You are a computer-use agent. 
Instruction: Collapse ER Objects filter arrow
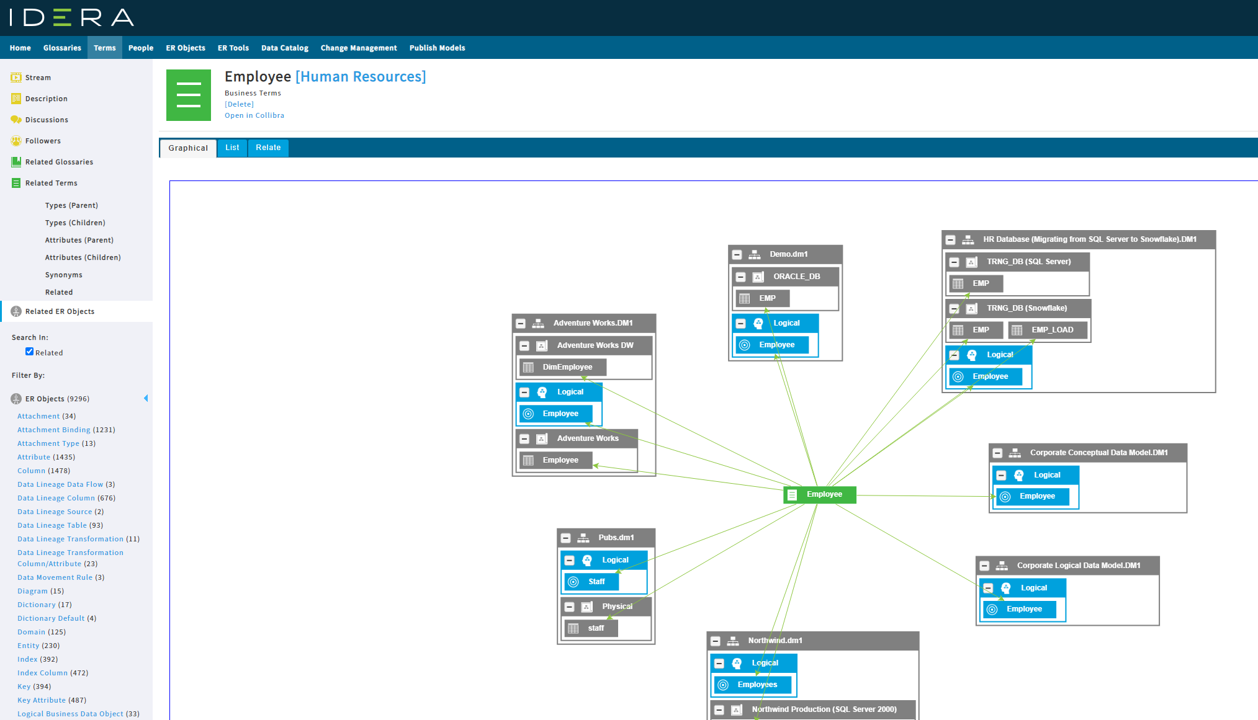pos(146,399)
